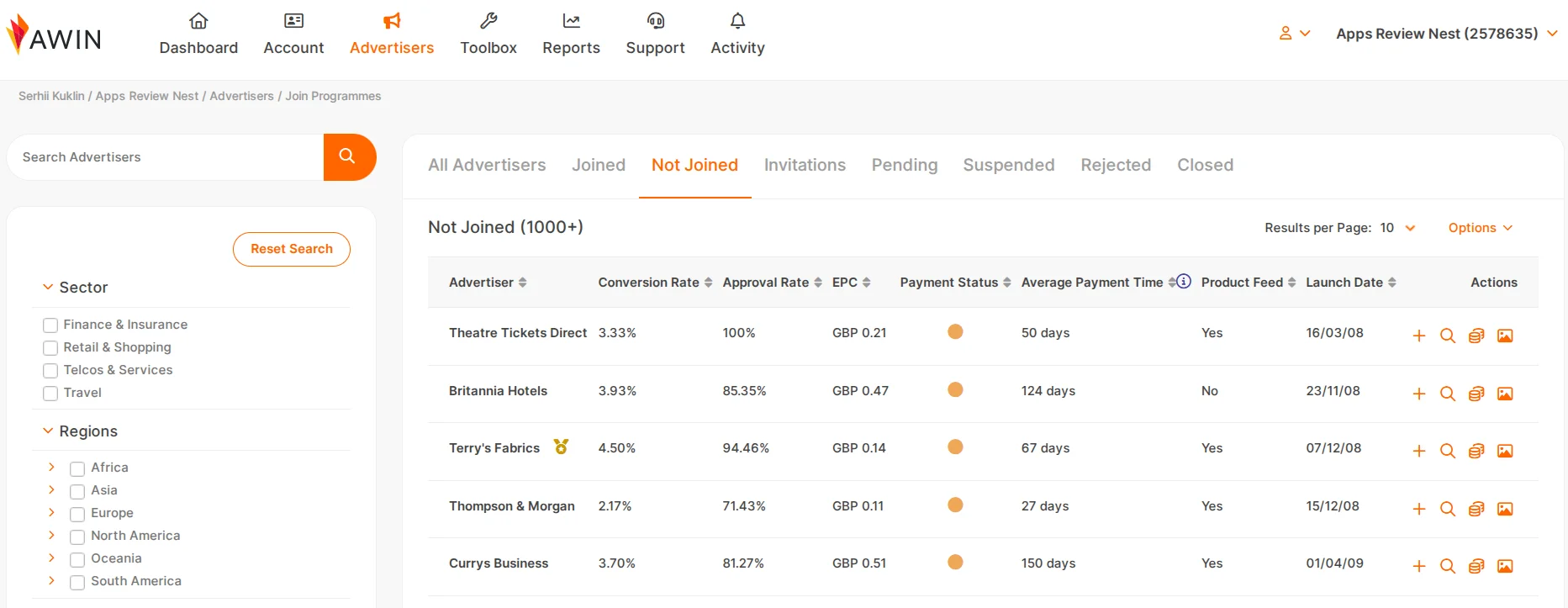Click the image icon for Thompson & Morgan

point(1505,509)
